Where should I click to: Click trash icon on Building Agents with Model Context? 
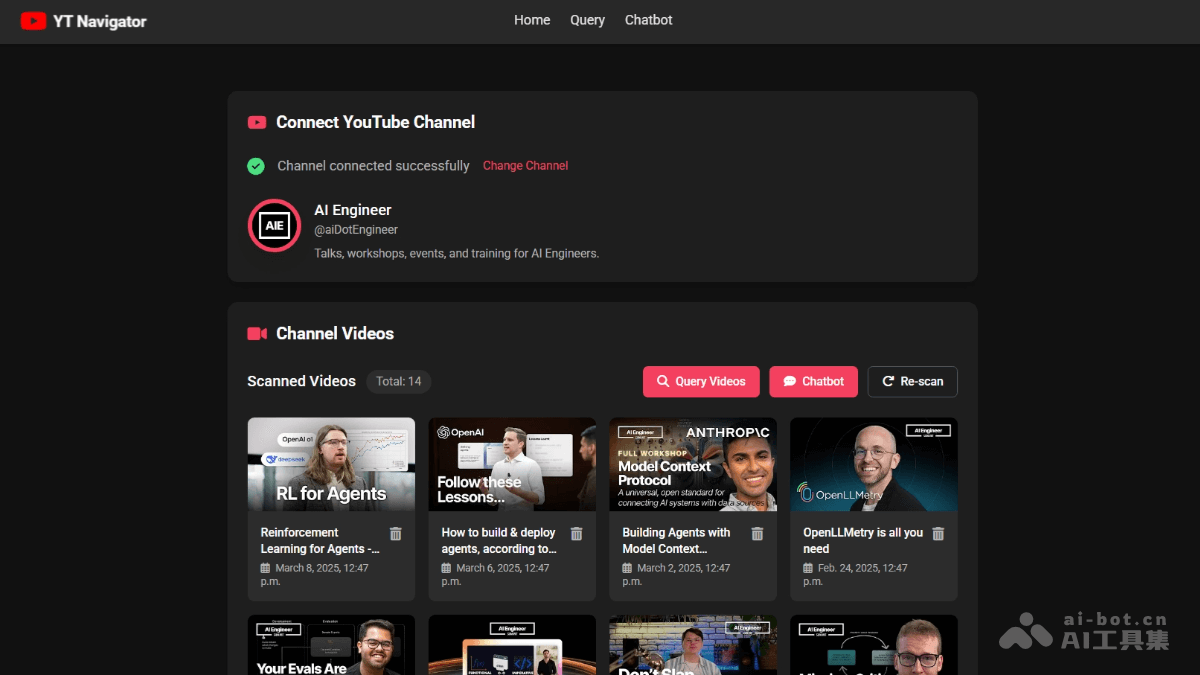[757, 533]
